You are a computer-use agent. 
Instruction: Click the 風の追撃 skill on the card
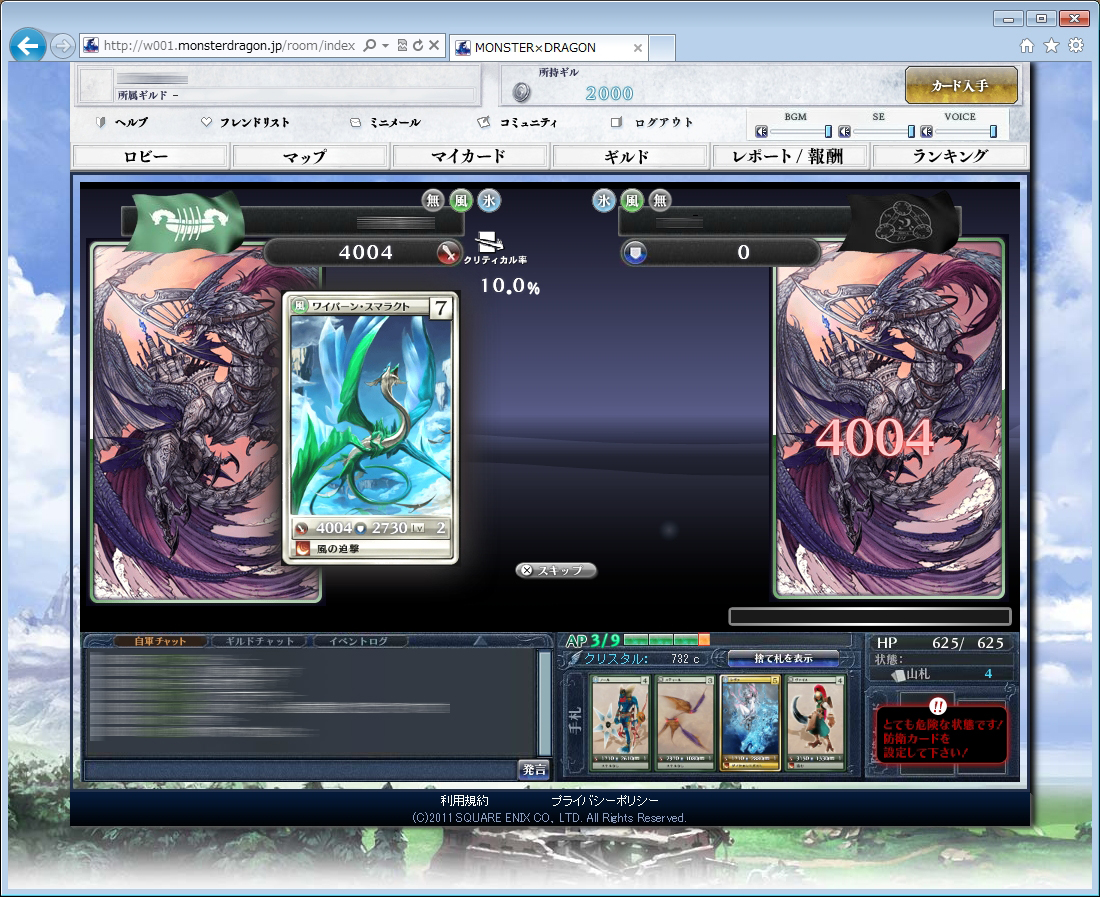tap(370, 548)
